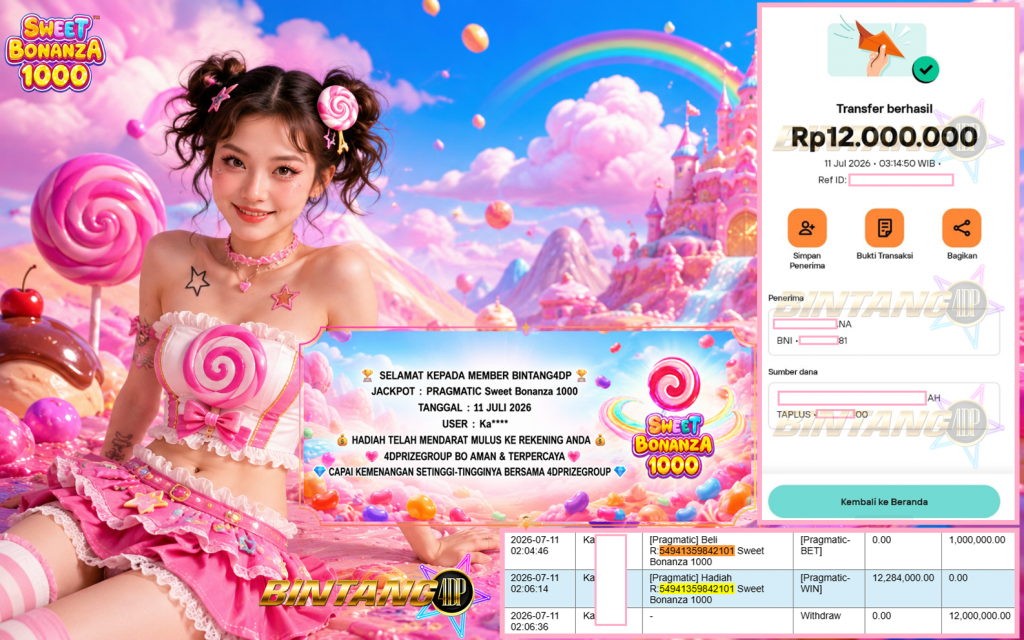Tap the Bagikan share icon
1024x640 pixels.
click(961, 228)
